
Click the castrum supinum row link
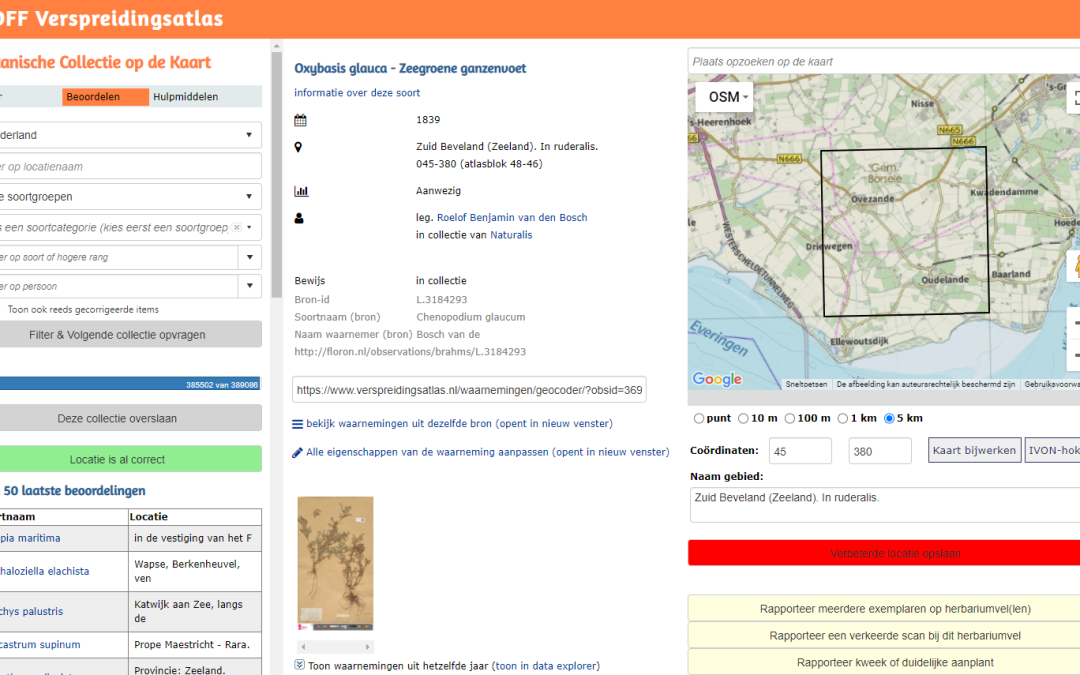pyautogui.click(x=40, y=645)
